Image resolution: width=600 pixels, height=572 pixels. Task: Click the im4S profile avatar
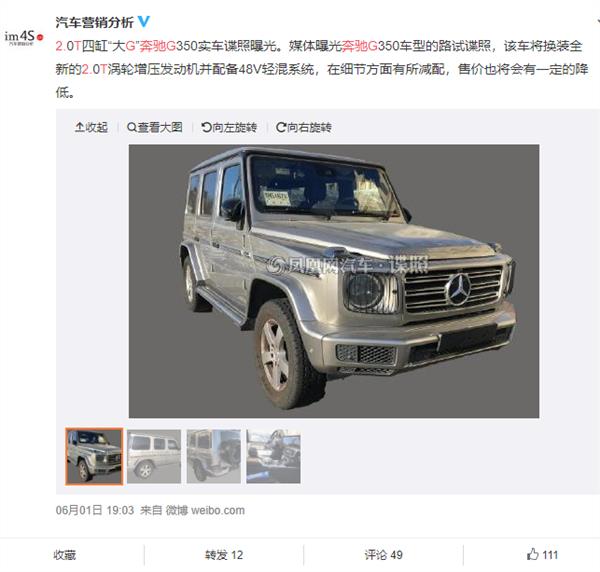tap(24, 37)
